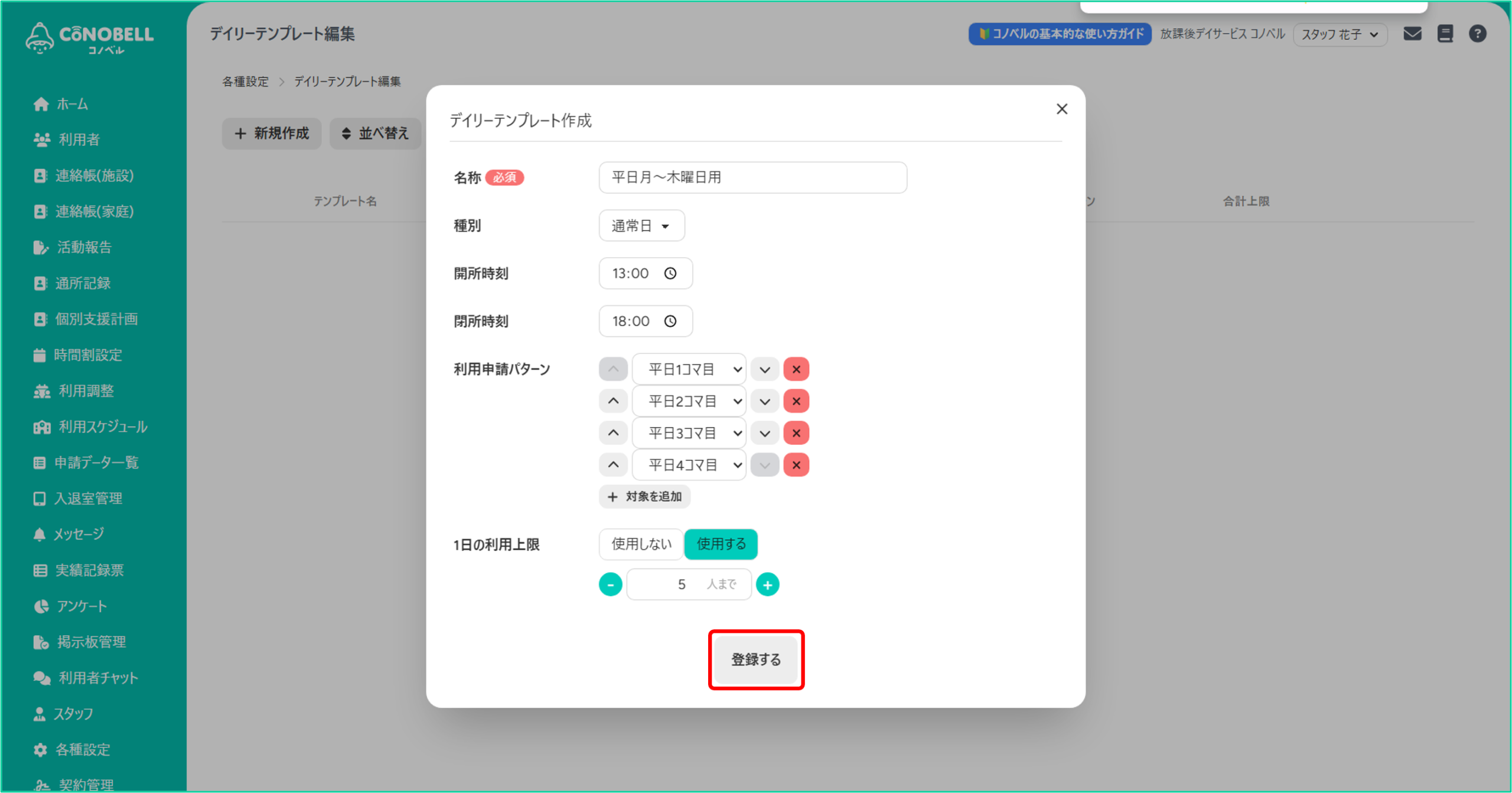Click the 登録する button
Image resolution: width=1512 pixels, height=793 pixels.
pos(756,659)
